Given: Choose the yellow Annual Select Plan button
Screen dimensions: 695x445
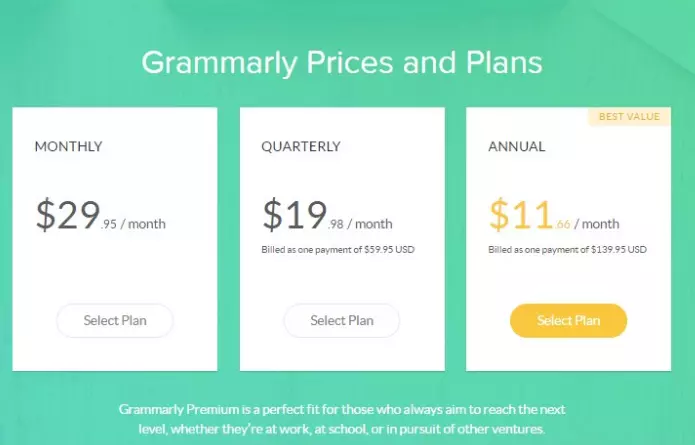Looking at the screenshot, I should (568, 320).
